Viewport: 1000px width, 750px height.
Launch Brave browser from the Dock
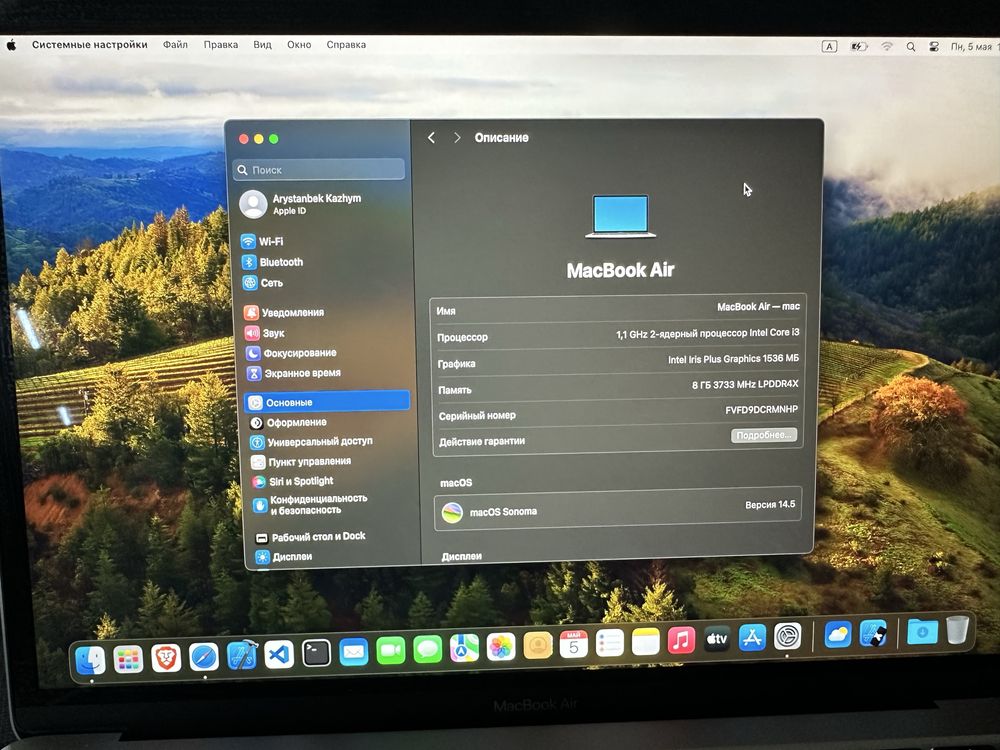[x=166, y=658]
